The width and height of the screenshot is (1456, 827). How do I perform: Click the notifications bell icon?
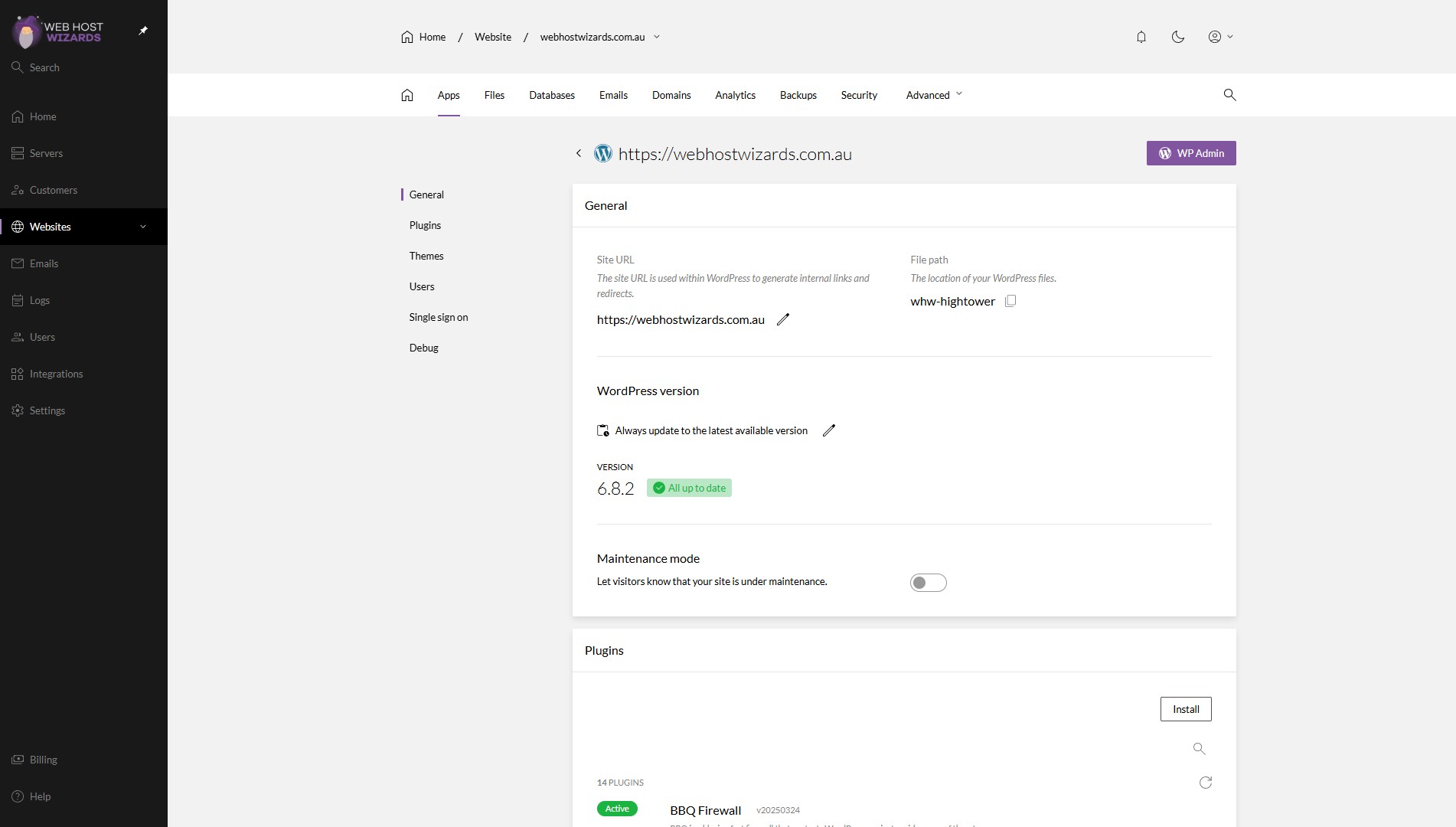pyautogui.click(x=1141, y=37)
